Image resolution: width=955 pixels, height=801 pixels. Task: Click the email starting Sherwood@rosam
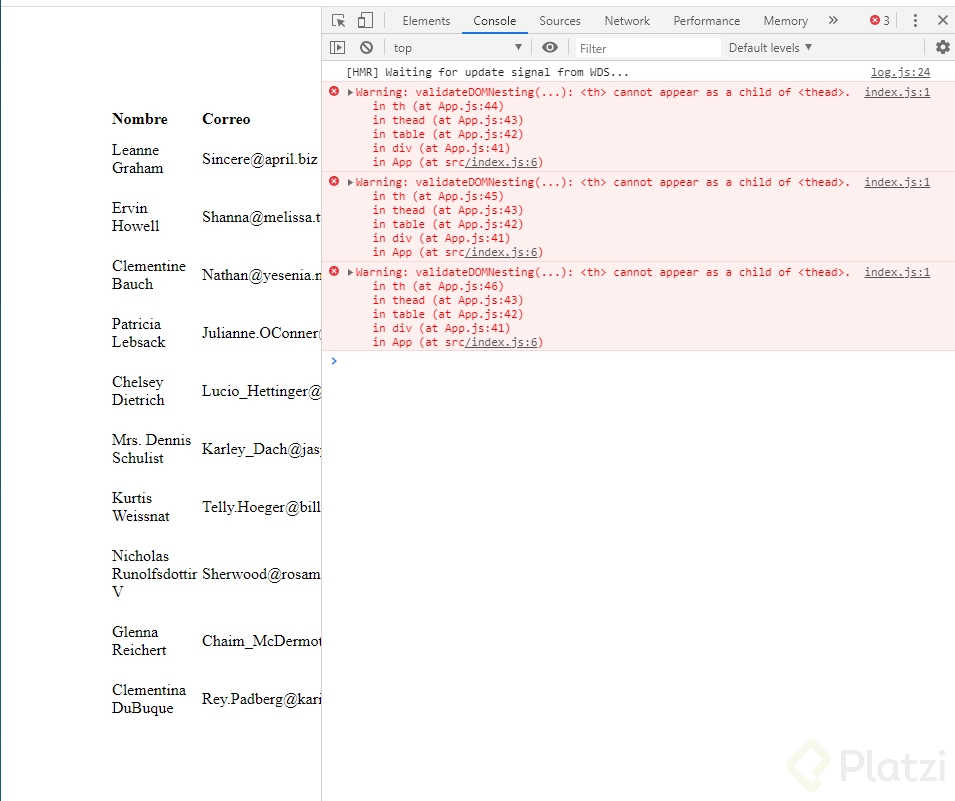tap(261, 574)
